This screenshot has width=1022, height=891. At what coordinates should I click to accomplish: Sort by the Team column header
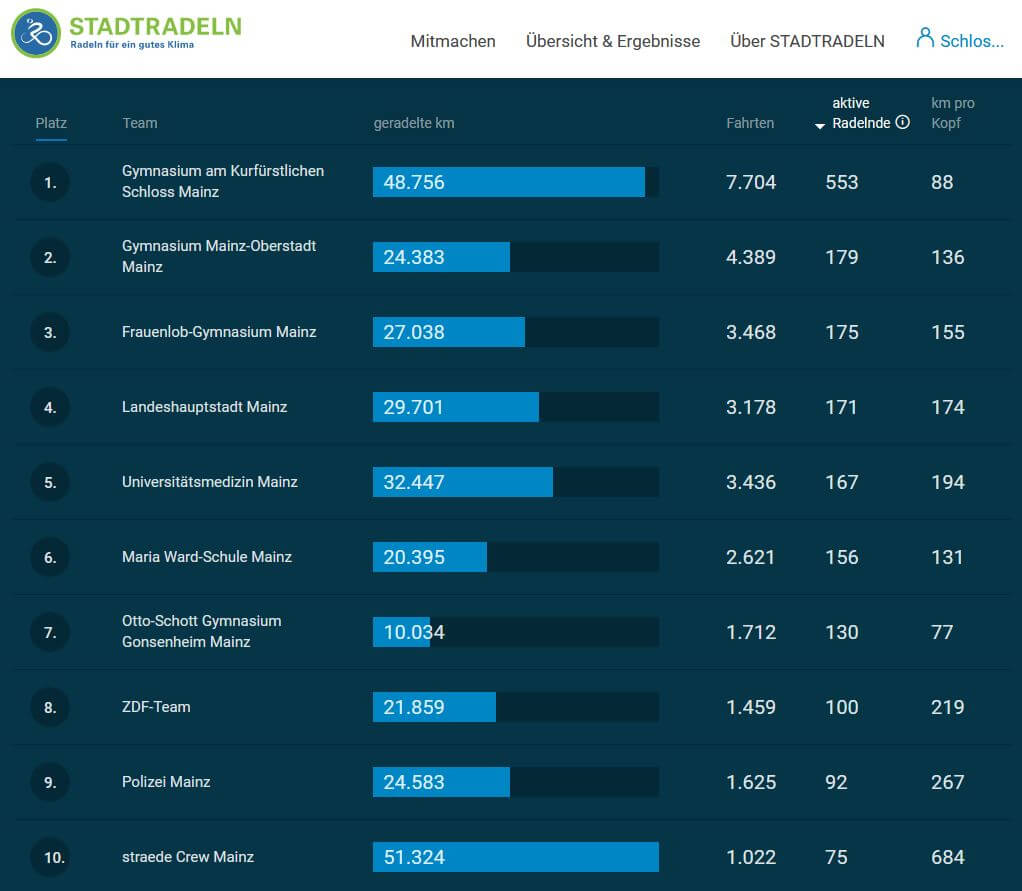pos(140,123)
